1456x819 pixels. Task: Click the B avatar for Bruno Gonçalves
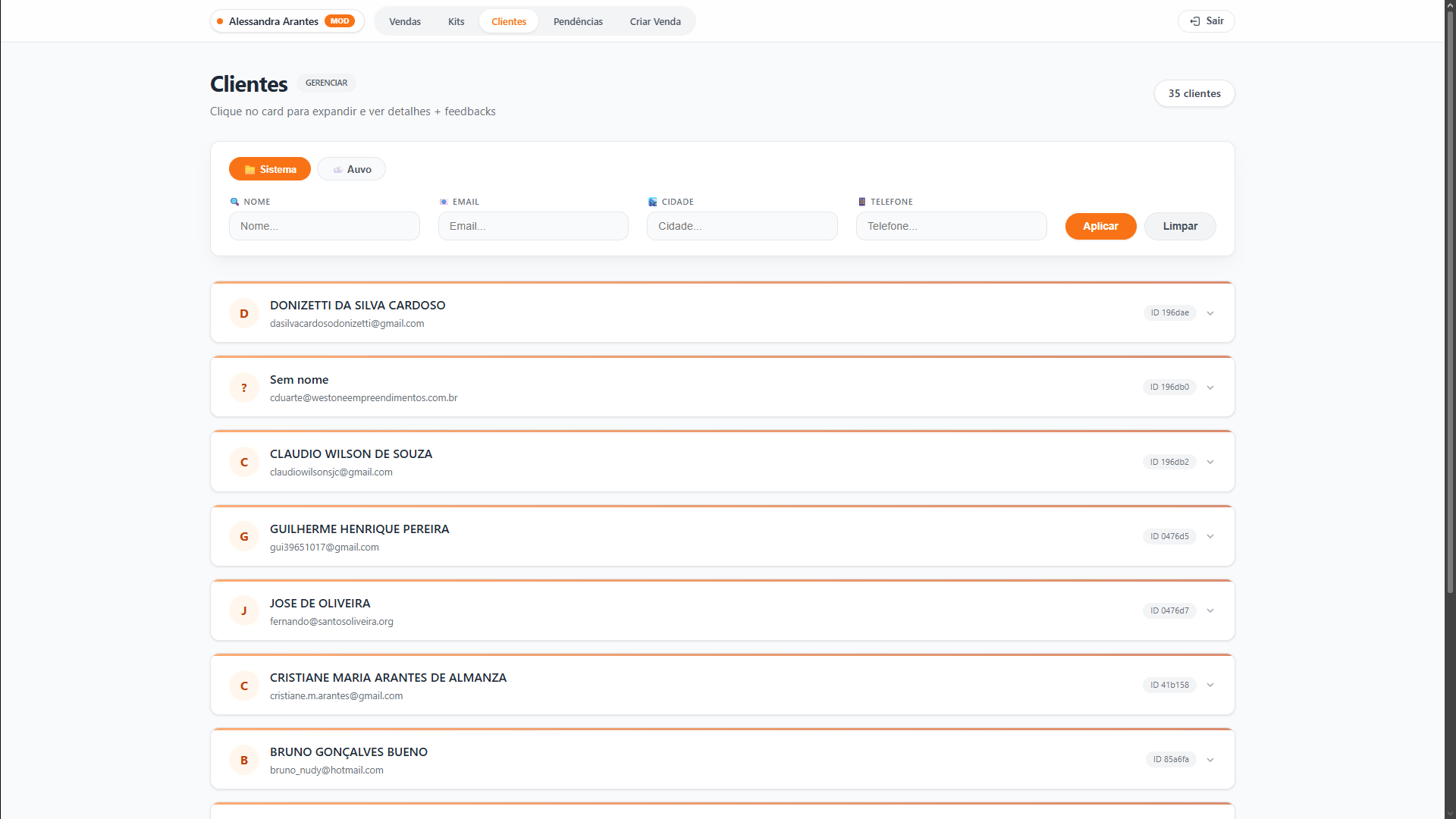244,760
